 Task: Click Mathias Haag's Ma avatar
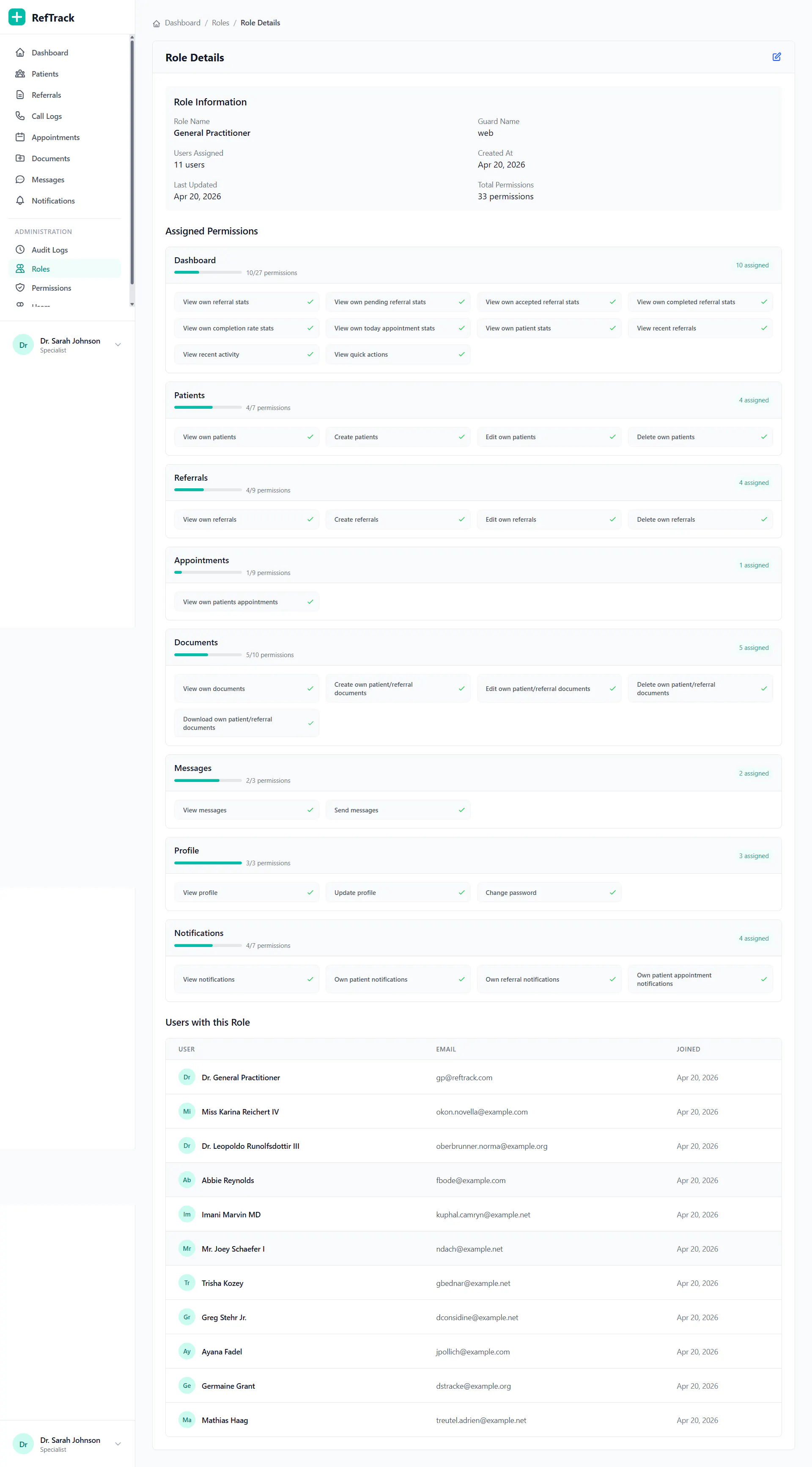187,1420
